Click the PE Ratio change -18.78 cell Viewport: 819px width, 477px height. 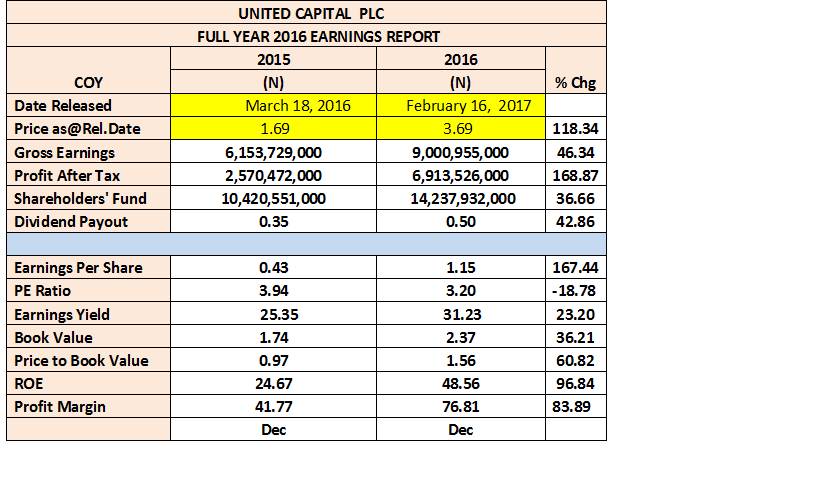[x=576, y=290]
